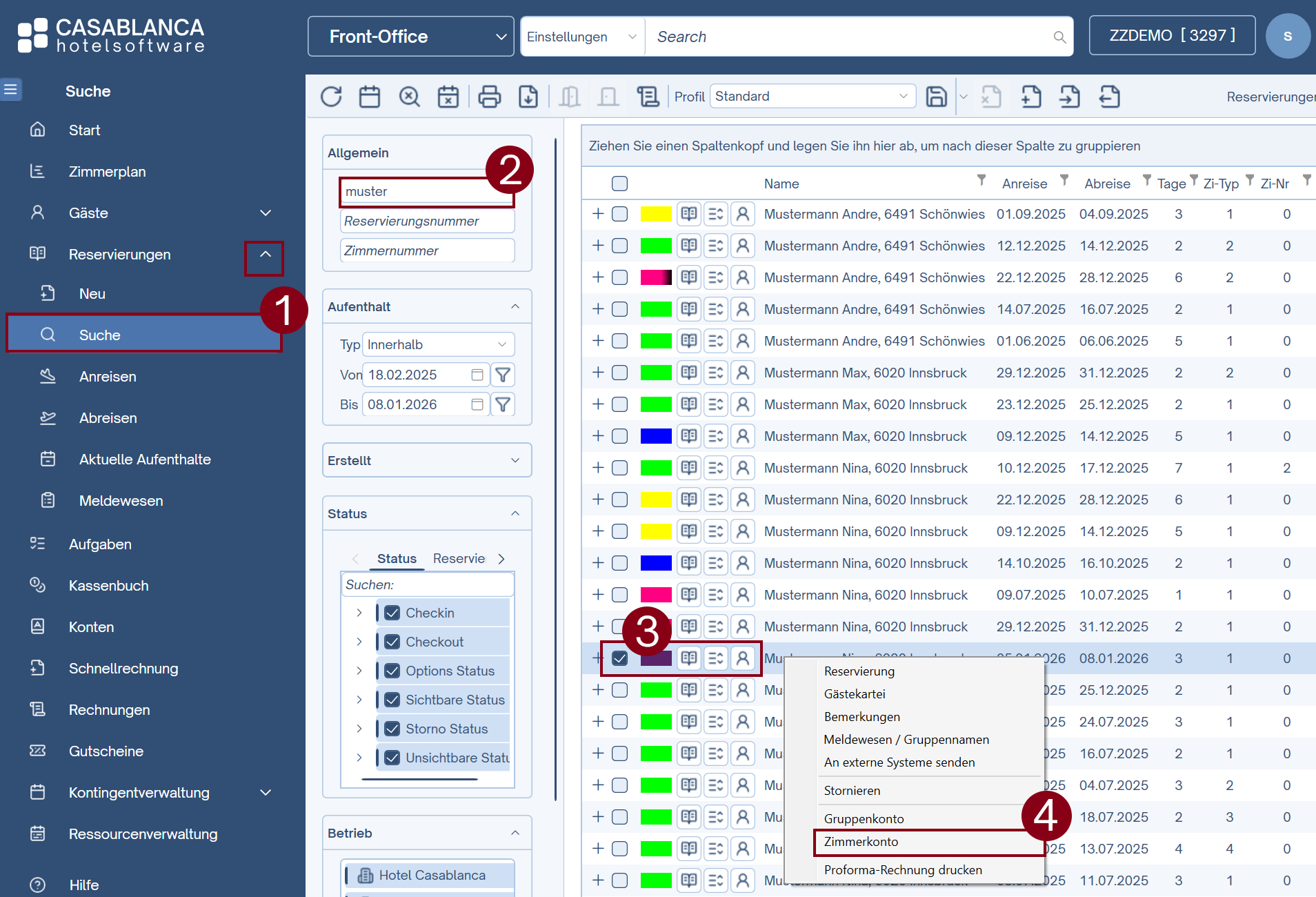Click the magnifier icon in the Search box

pyautogui.click(x=1059, y=37)
